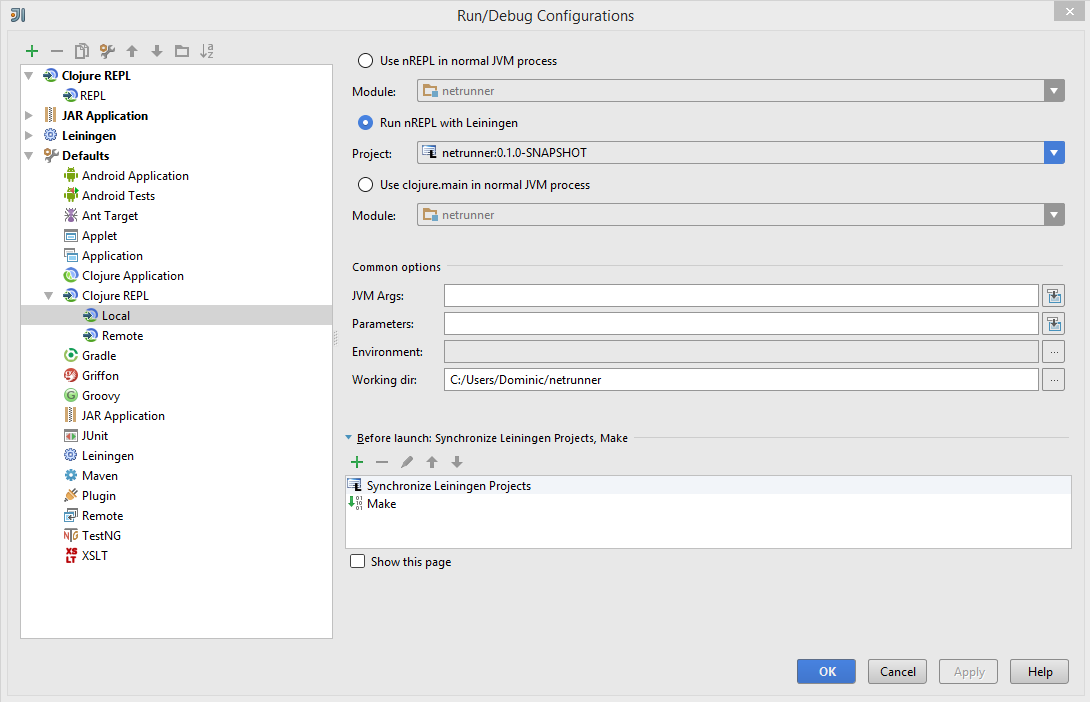
Task: Collapse Before launch section
Action: pos(348,438)
